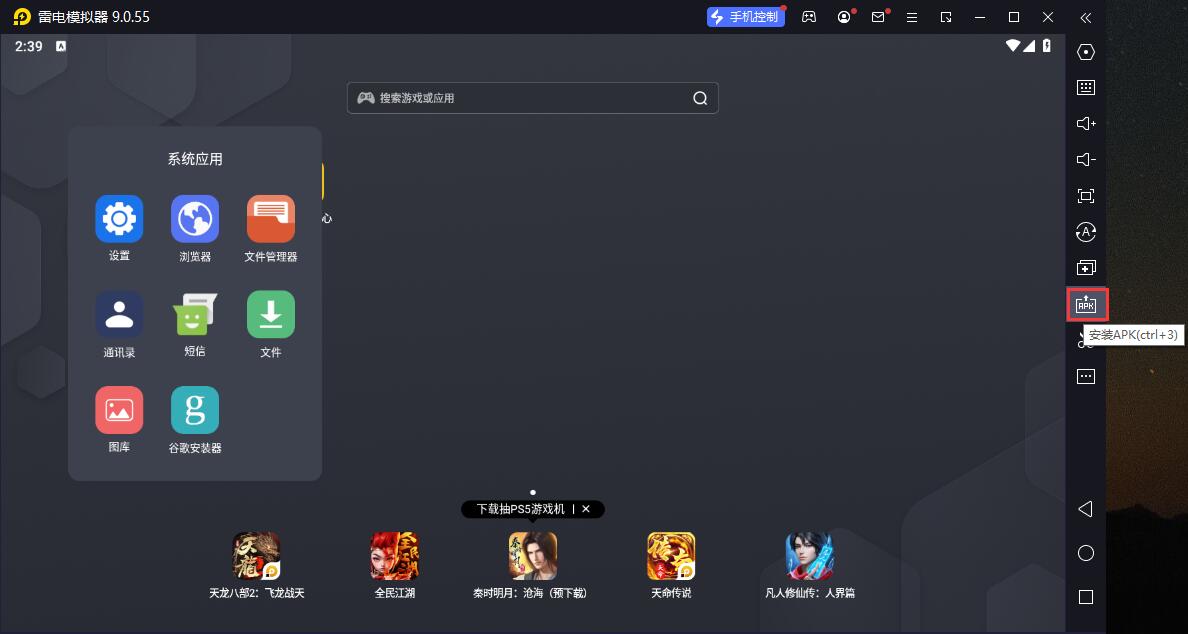Toggle fullscreen mode

click(x=1086, y=195)
